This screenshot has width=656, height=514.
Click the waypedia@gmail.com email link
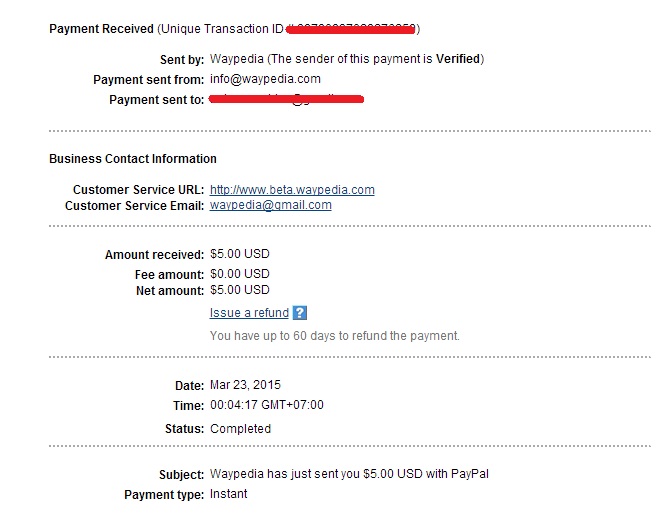click(270, 205)
